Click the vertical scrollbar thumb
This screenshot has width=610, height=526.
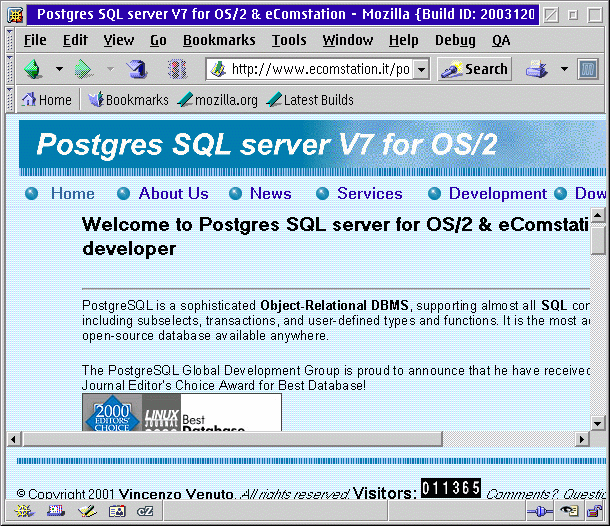pos(597,239)
